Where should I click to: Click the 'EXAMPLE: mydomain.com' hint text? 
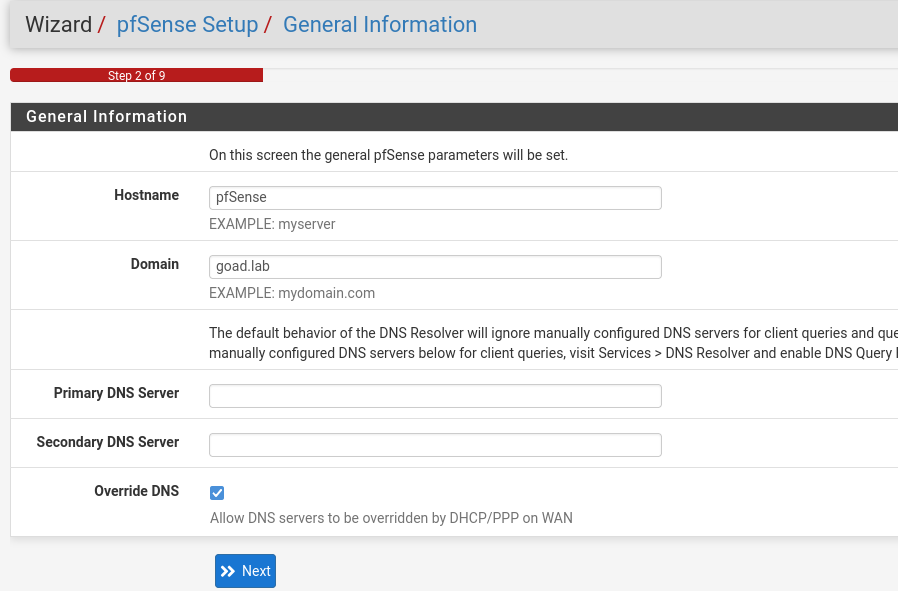292,293
